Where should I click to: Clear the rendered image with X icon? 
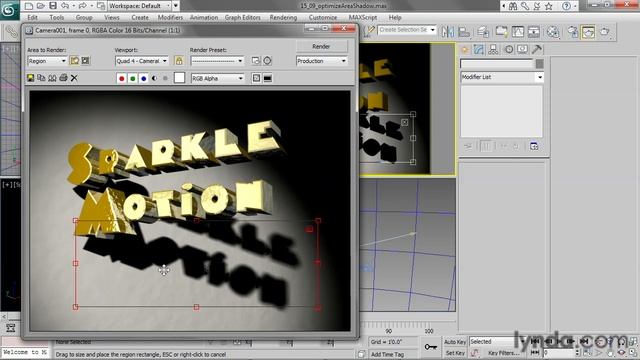[x=74, y=78]
